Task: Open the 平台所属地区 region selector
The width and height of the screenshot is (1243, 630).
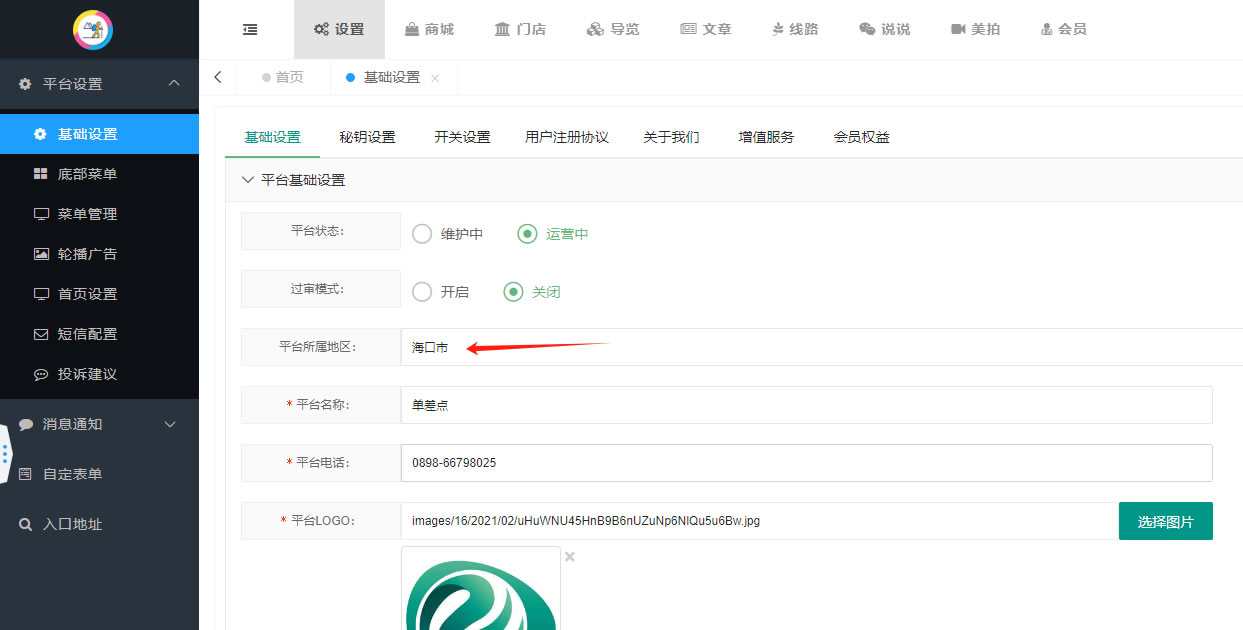Action: coord(821,347)
